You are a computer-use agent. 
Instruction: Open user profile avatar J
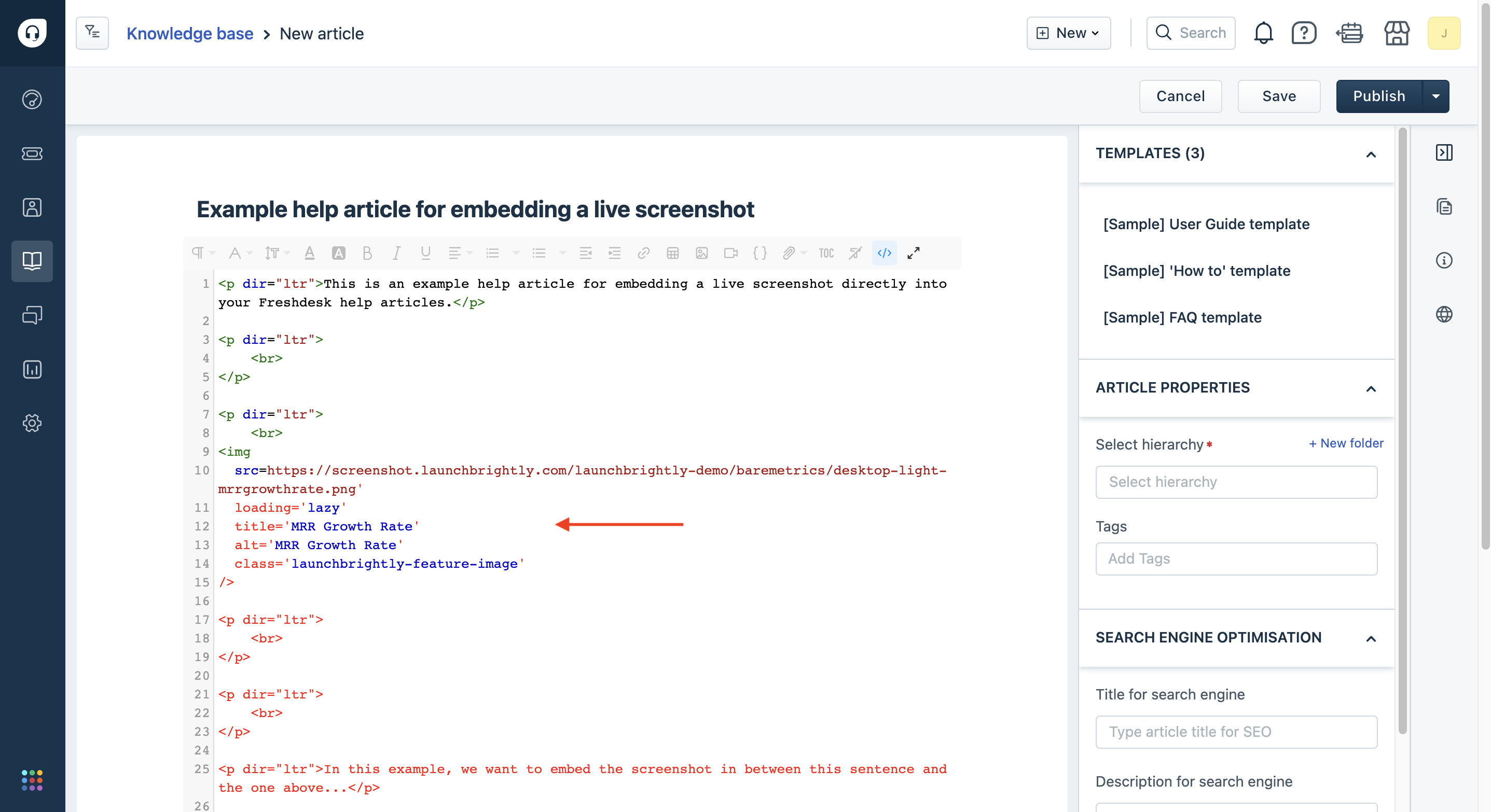1444,33
